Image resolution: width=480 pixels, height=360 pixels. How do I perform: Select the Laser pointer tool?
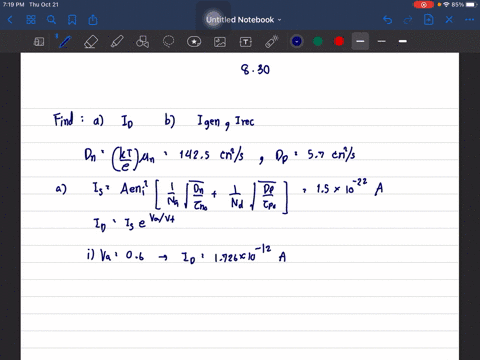tap(272, 42)
